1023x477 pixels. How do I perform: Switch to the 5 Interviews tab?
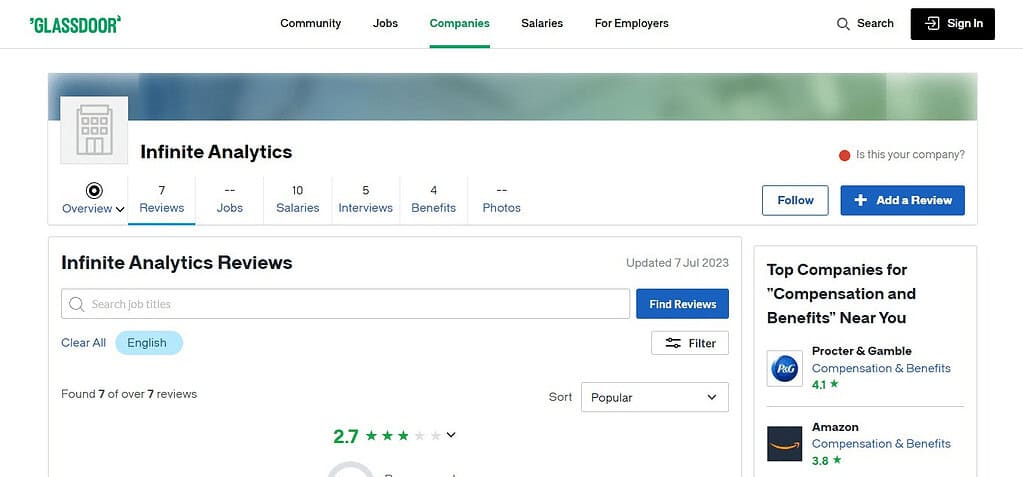[x=365, y=200]
